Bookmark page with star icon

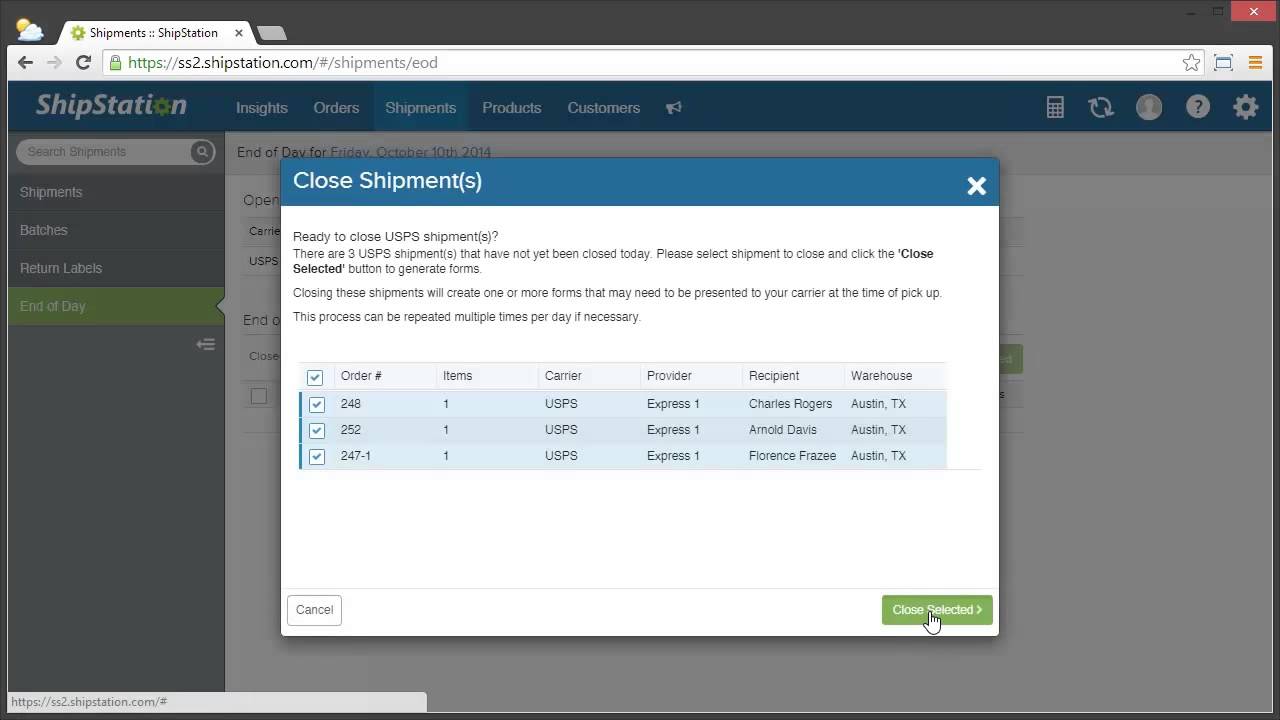coord(1191,63)
